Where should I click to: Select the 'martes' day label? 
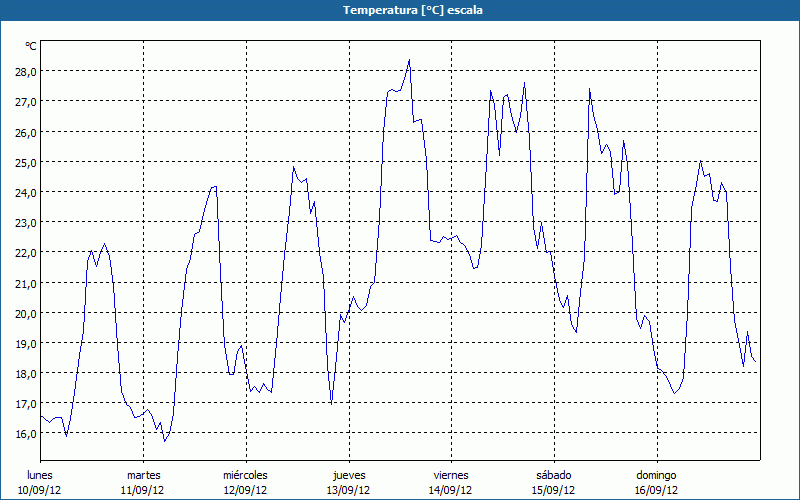click(143, 474)
